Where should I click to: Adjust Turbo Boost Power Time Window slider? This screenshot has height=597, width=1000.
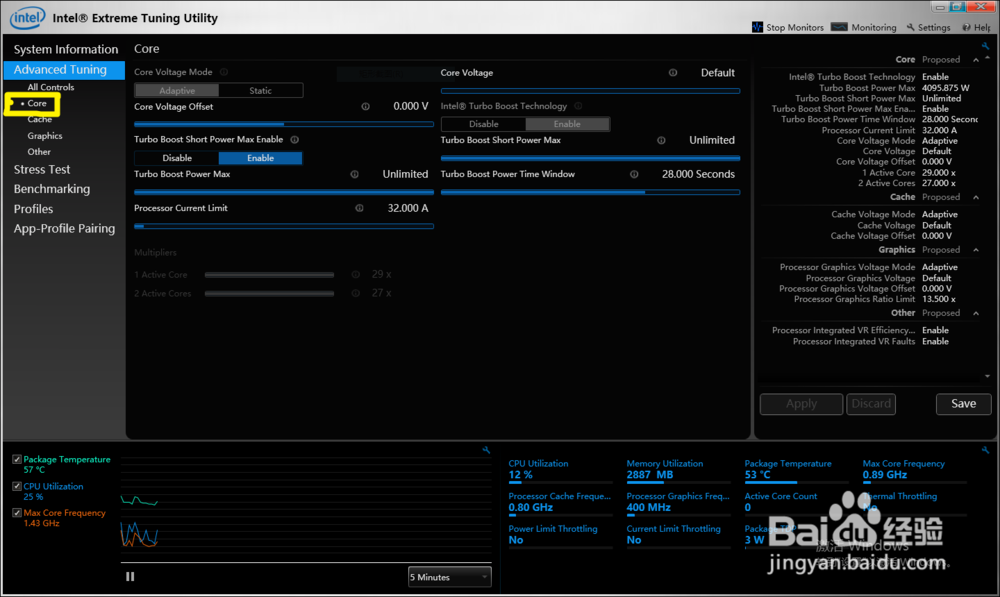590,192
